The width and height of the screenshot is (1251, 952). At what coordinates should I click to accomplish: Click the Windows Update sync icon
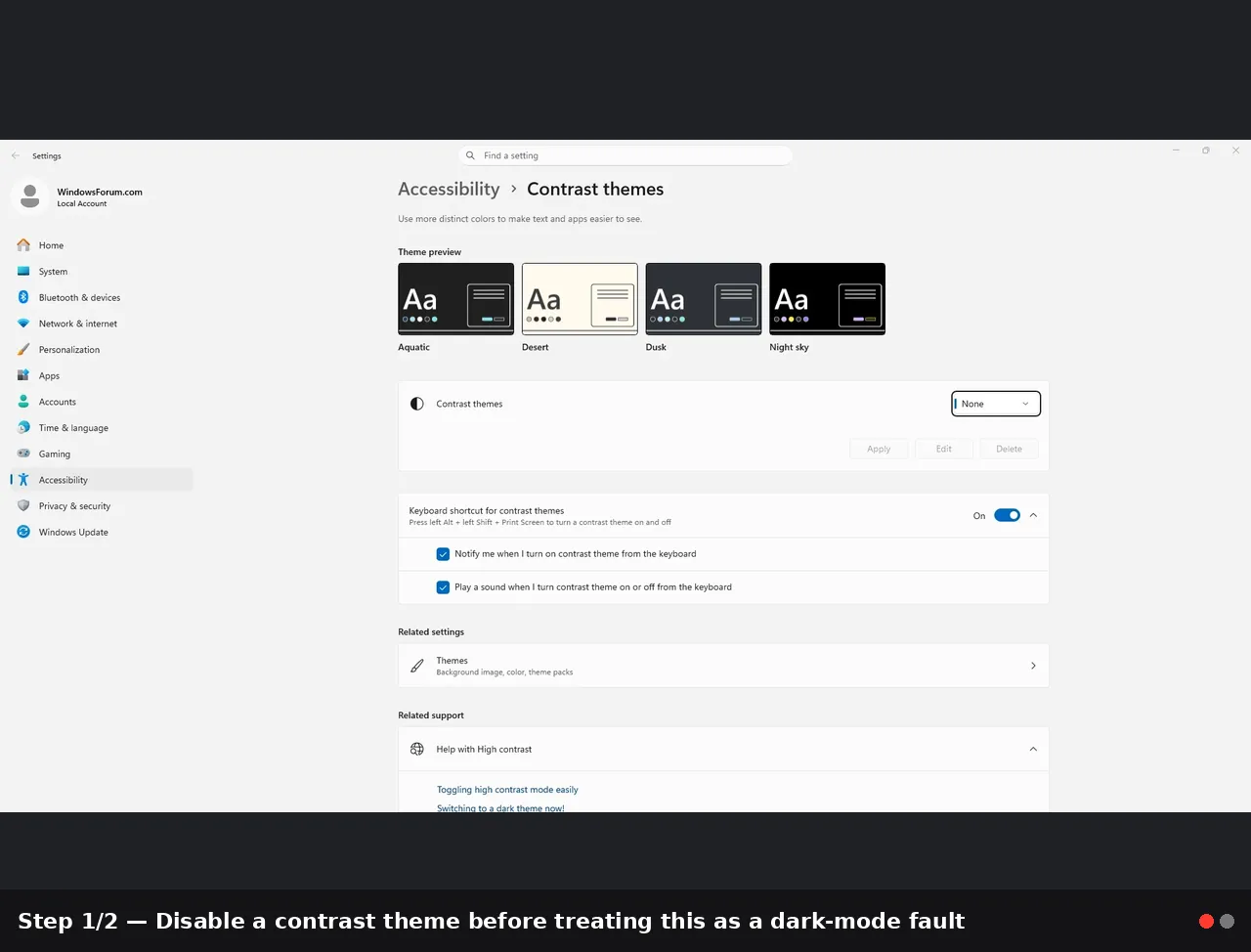23,532
